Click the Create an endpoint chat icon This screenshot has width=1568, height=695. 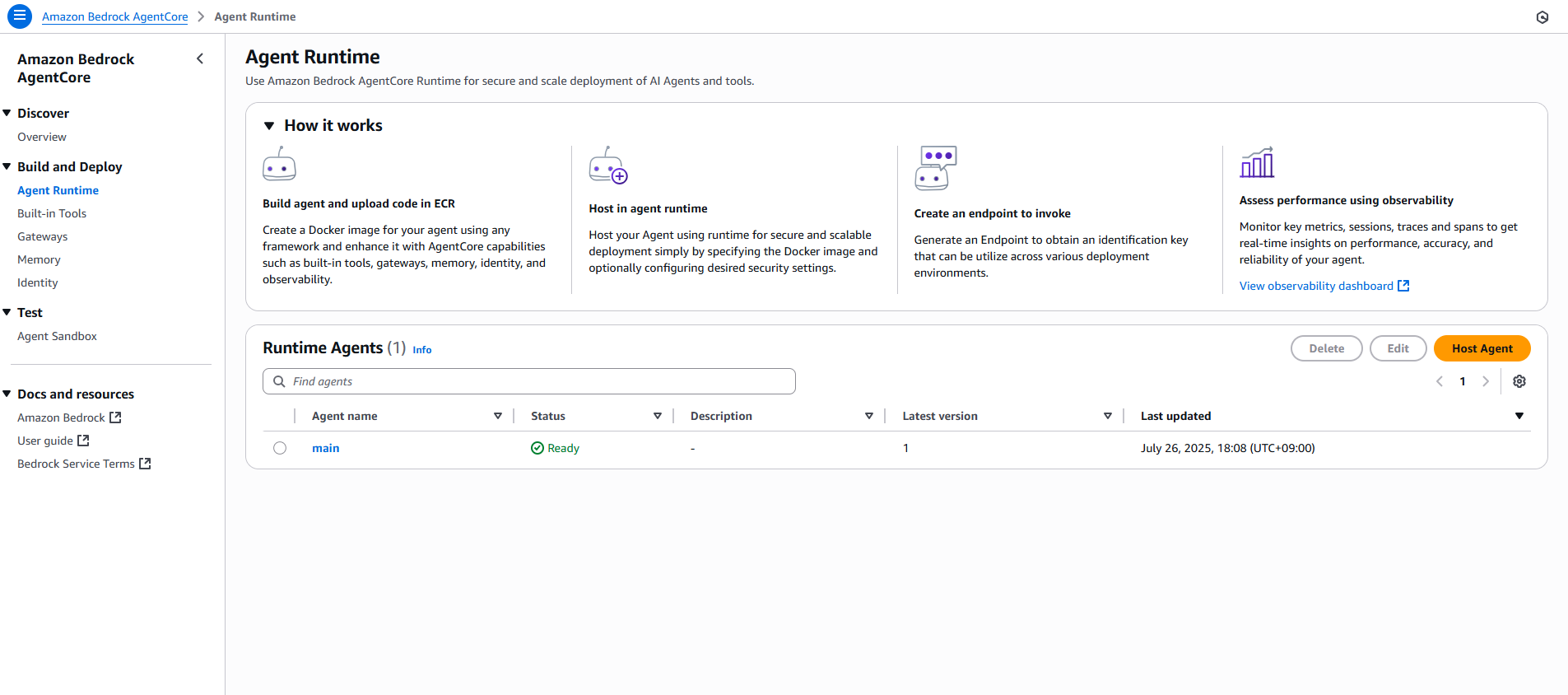(936, 168)
